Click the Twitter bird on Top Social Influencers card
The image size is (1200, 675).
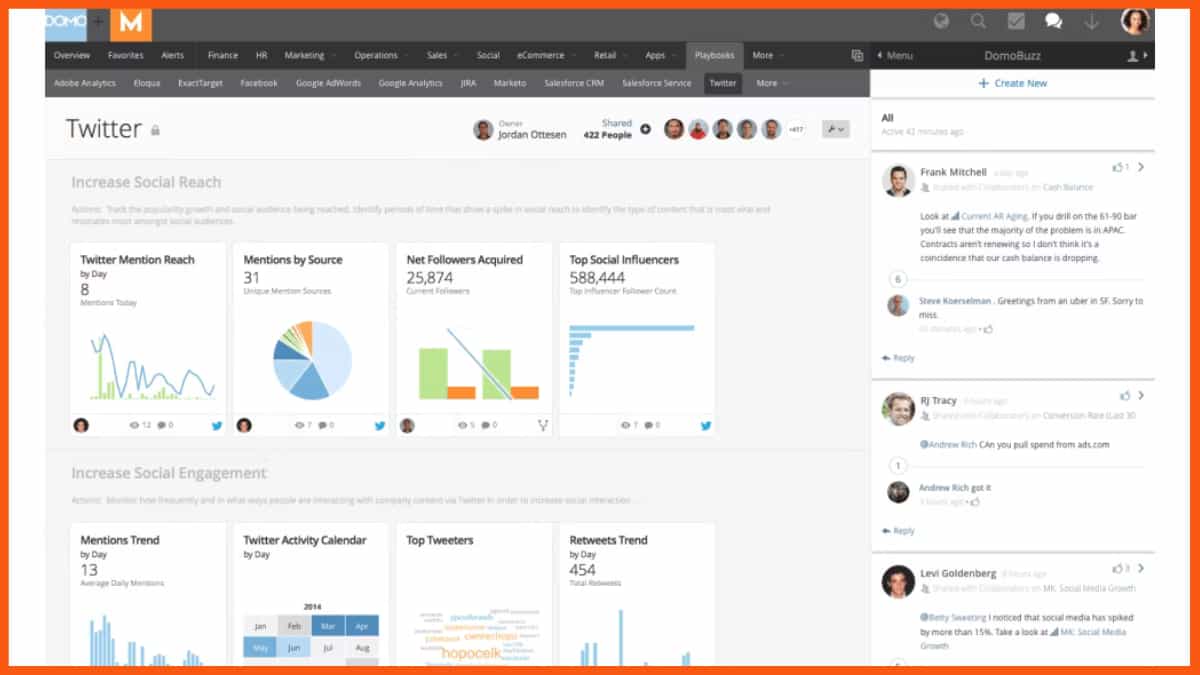(706, 425)
